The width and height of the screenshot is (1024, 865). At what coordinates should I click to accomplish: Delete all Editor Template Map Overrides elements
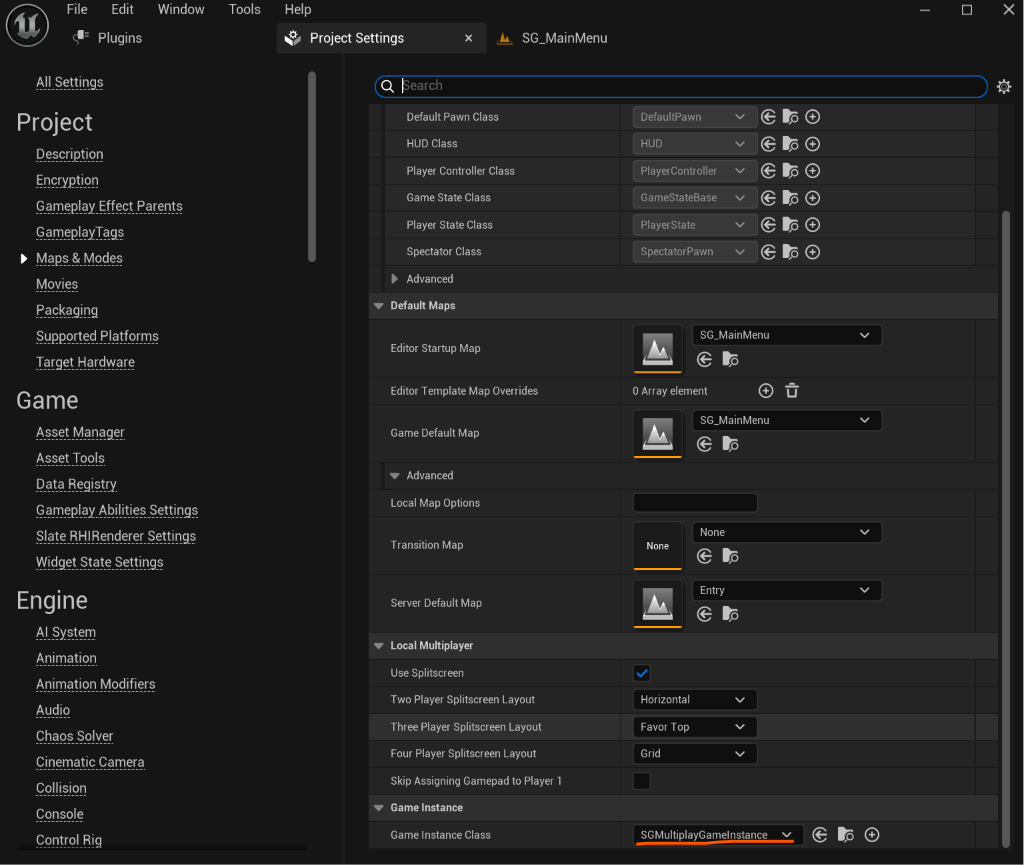tap(792, 390)
